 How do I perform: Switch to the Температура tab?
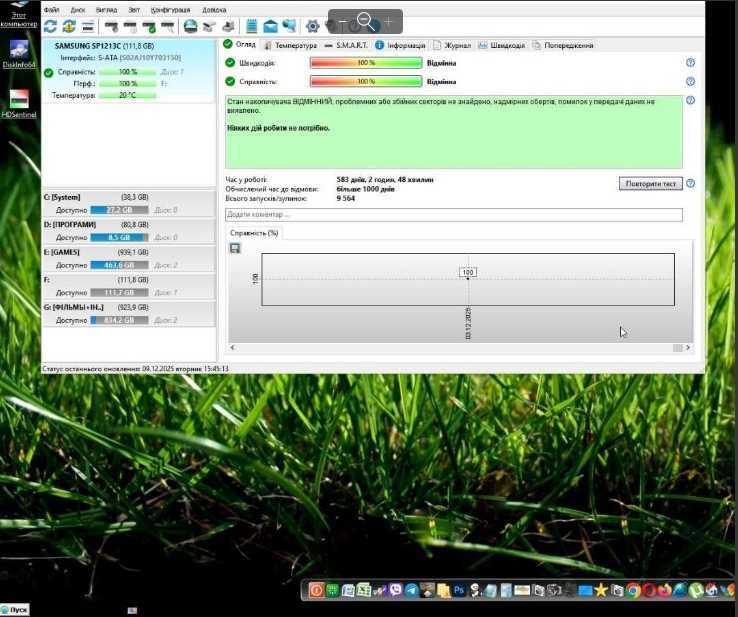point(290,45)
